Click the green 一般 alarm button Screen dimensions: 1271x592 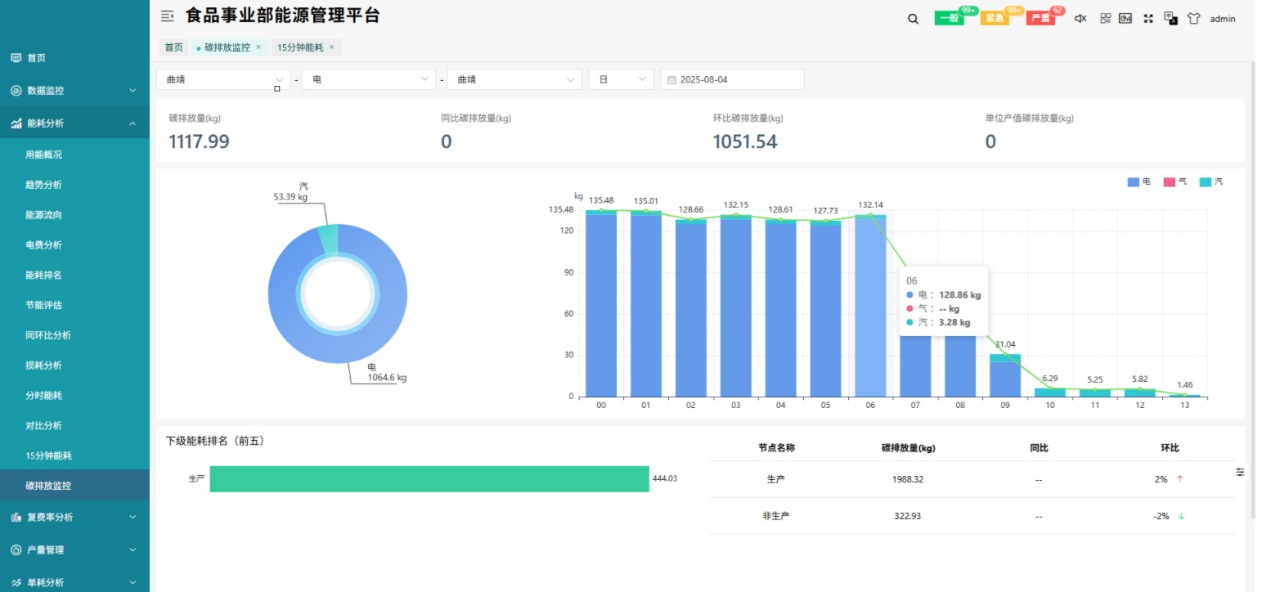pyautogui.click(x=949, y=18)
